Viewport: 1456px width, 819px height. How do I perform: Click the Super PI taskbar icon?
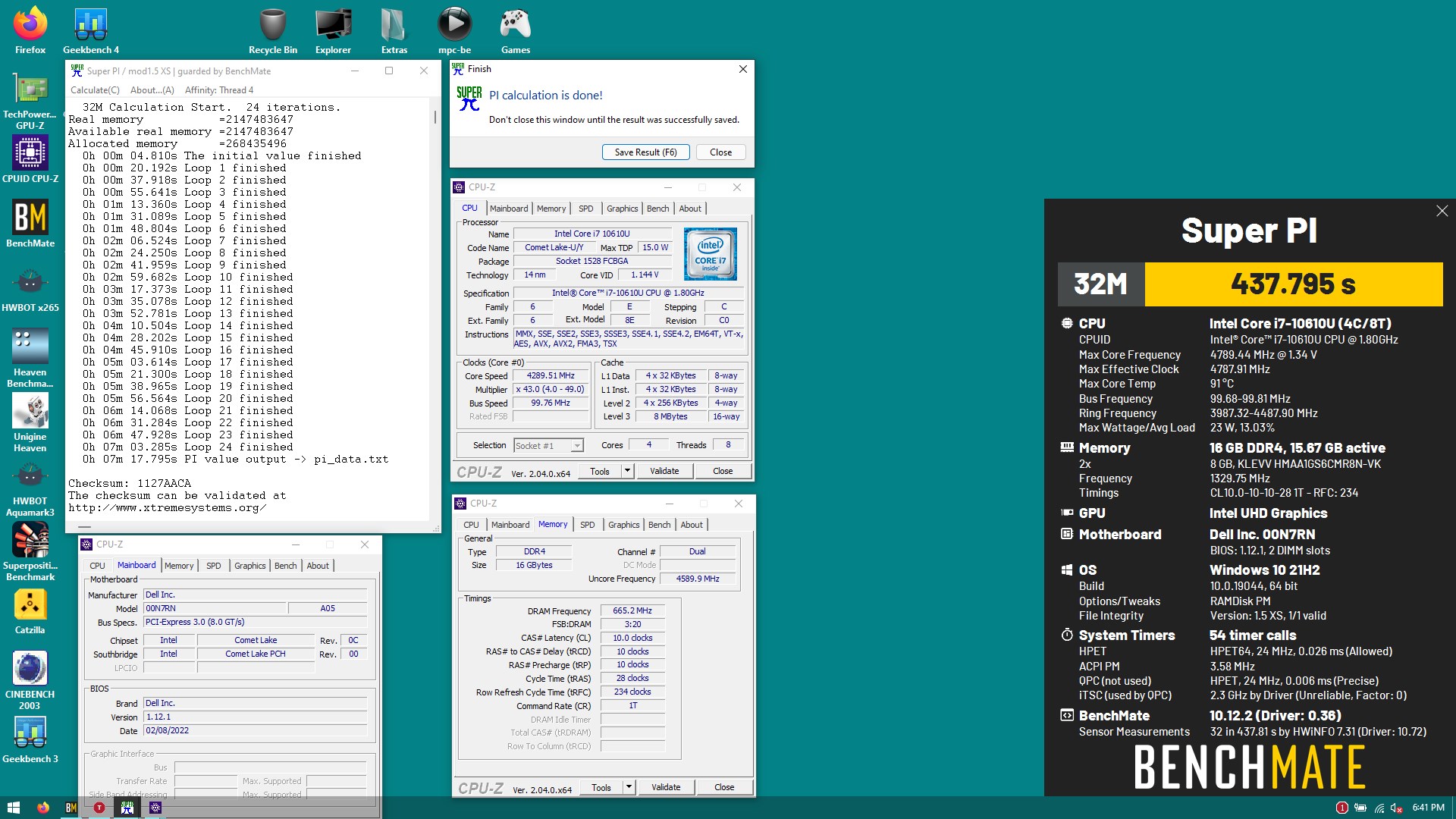(127, 808)
